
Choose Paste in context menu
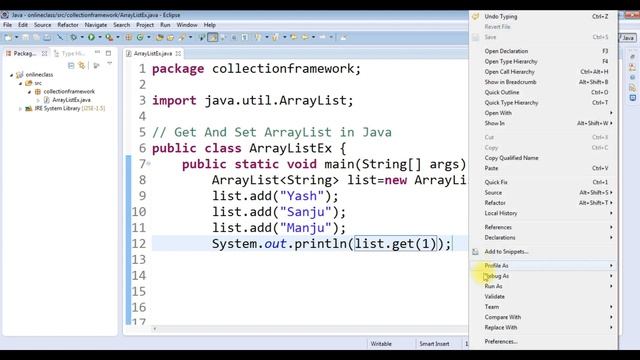pyautogui.click(x=544, y=168)
